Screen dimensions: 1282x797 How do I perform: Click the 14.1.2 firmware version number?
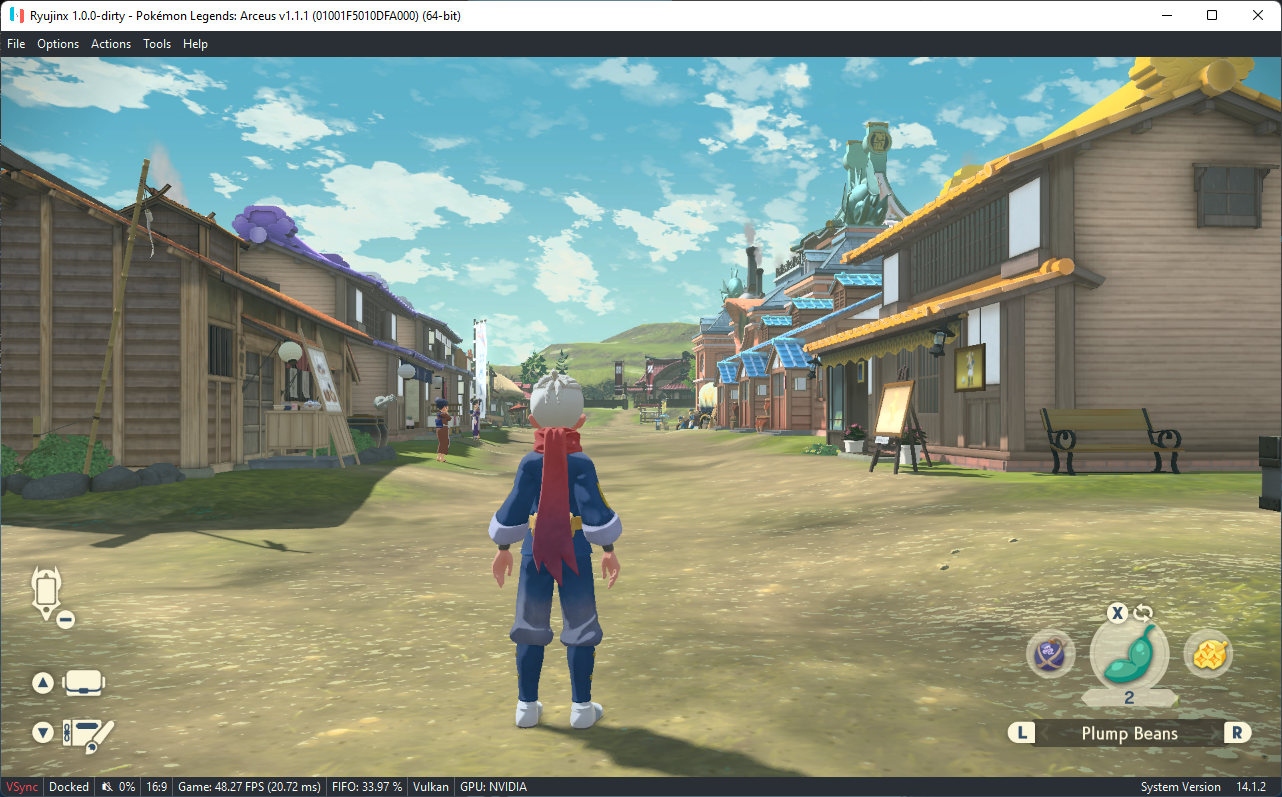[x=1251, y=787]
